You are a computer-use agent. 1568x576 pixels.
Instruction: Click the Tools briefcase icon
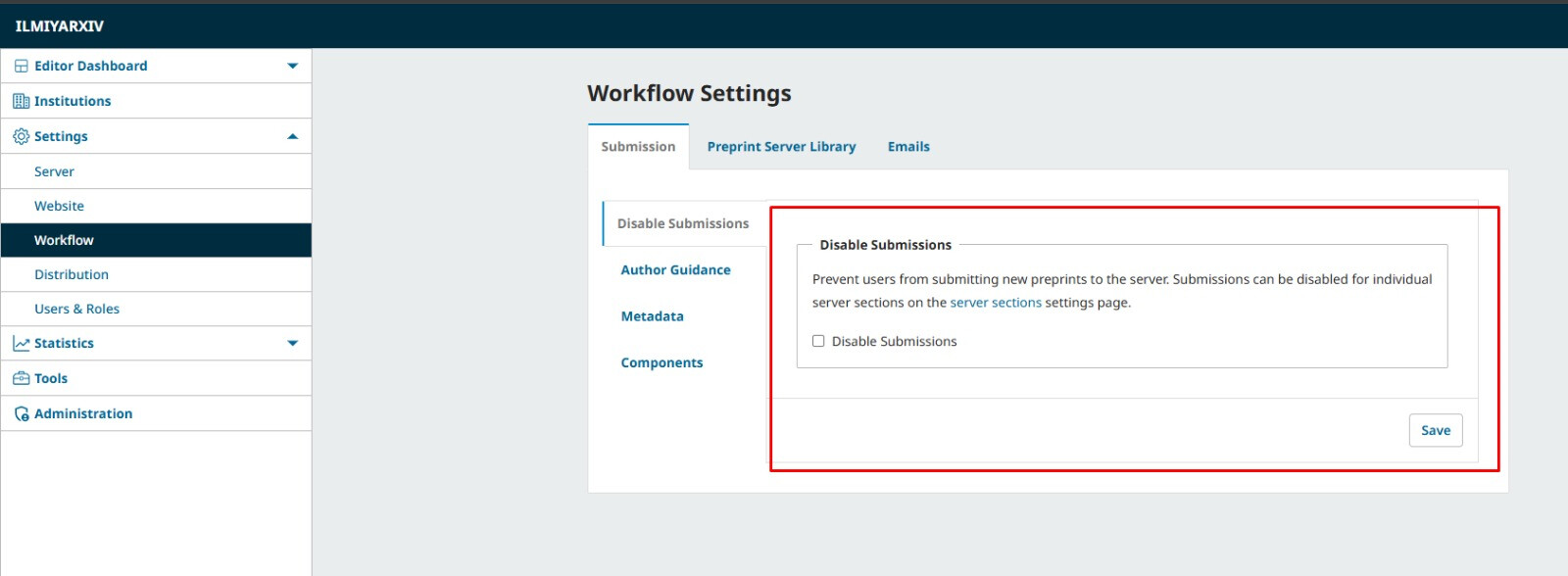pyautogui.click(x=21, y=378)
